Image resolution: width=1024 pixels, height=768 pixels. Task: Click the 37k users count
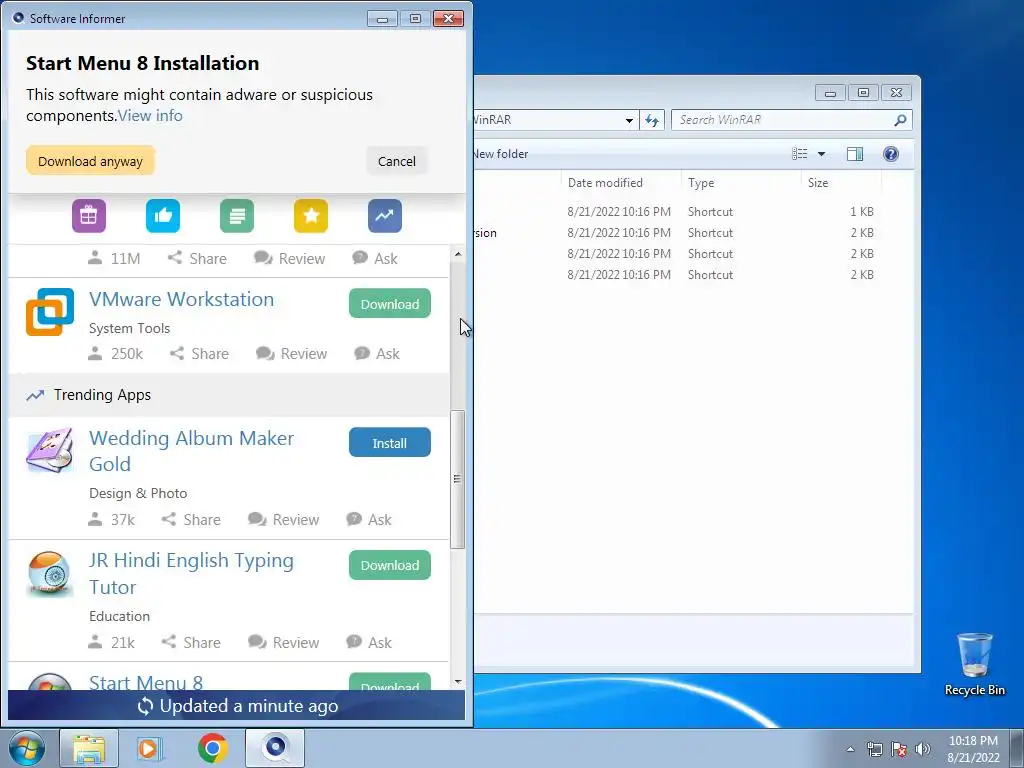[112, 520]
